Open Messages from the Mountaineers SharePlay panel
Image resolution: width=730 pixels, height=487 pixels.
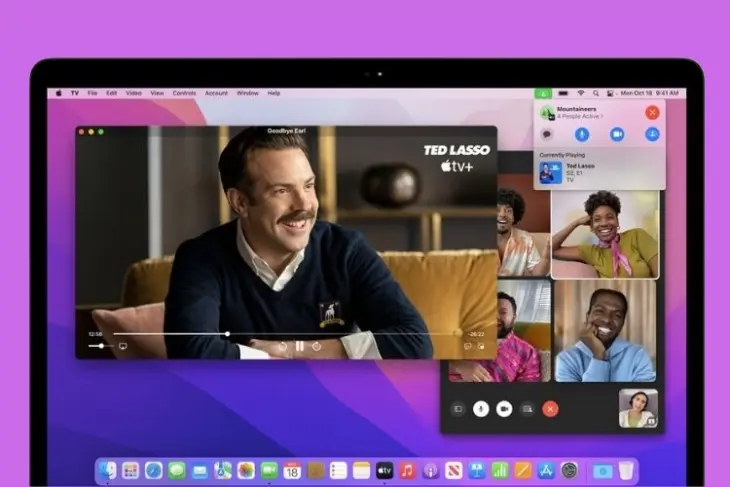547,134
